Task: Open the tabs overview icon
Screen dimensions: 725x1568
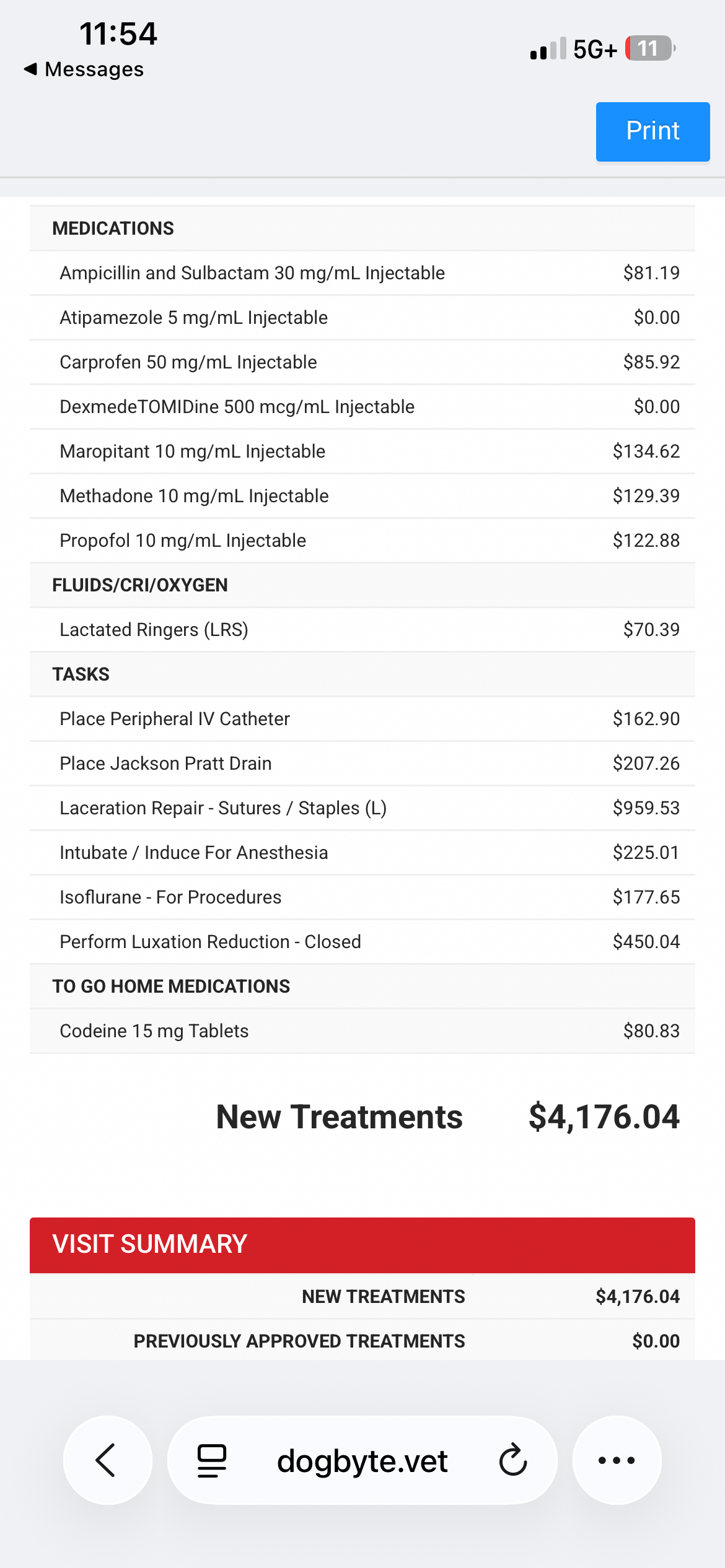Action: [x=211, y=1460]
